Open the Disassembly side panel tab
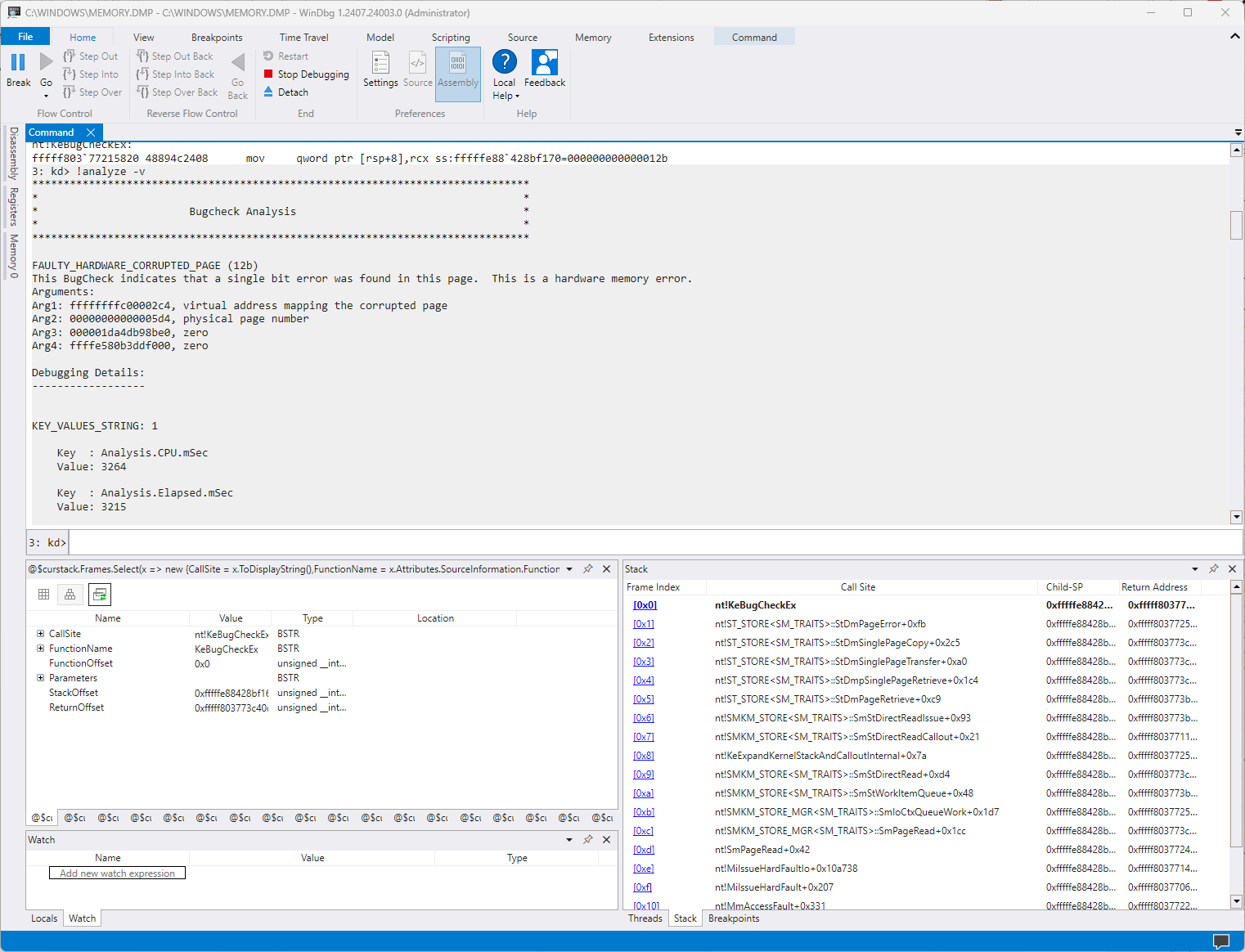The width and height of the screenshot is (1245, 952). pos(13,153)
